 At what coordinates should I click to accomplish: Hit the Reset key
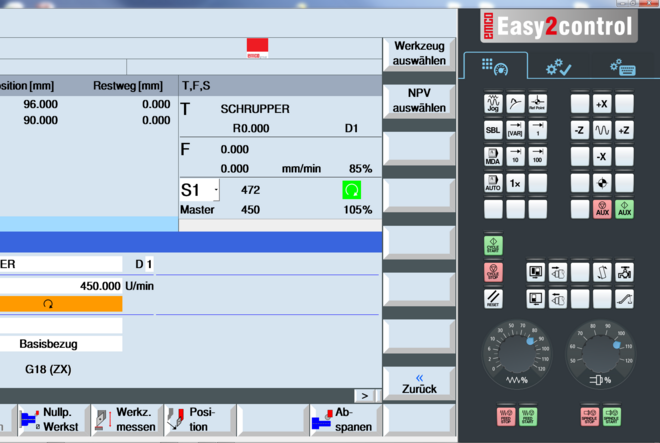493,298
